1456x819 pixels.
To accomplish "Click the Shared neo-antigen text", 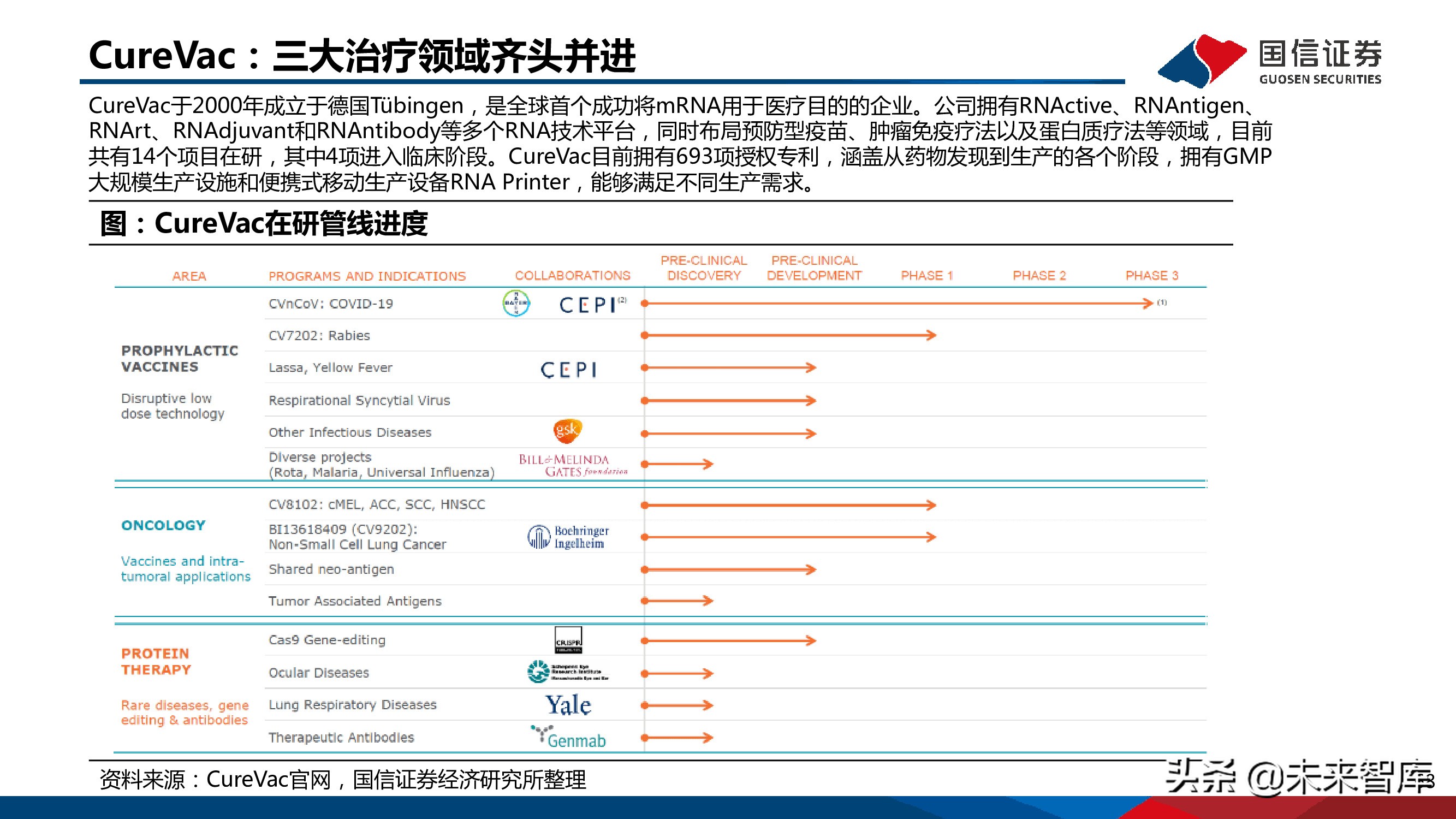I will [331, 569].
